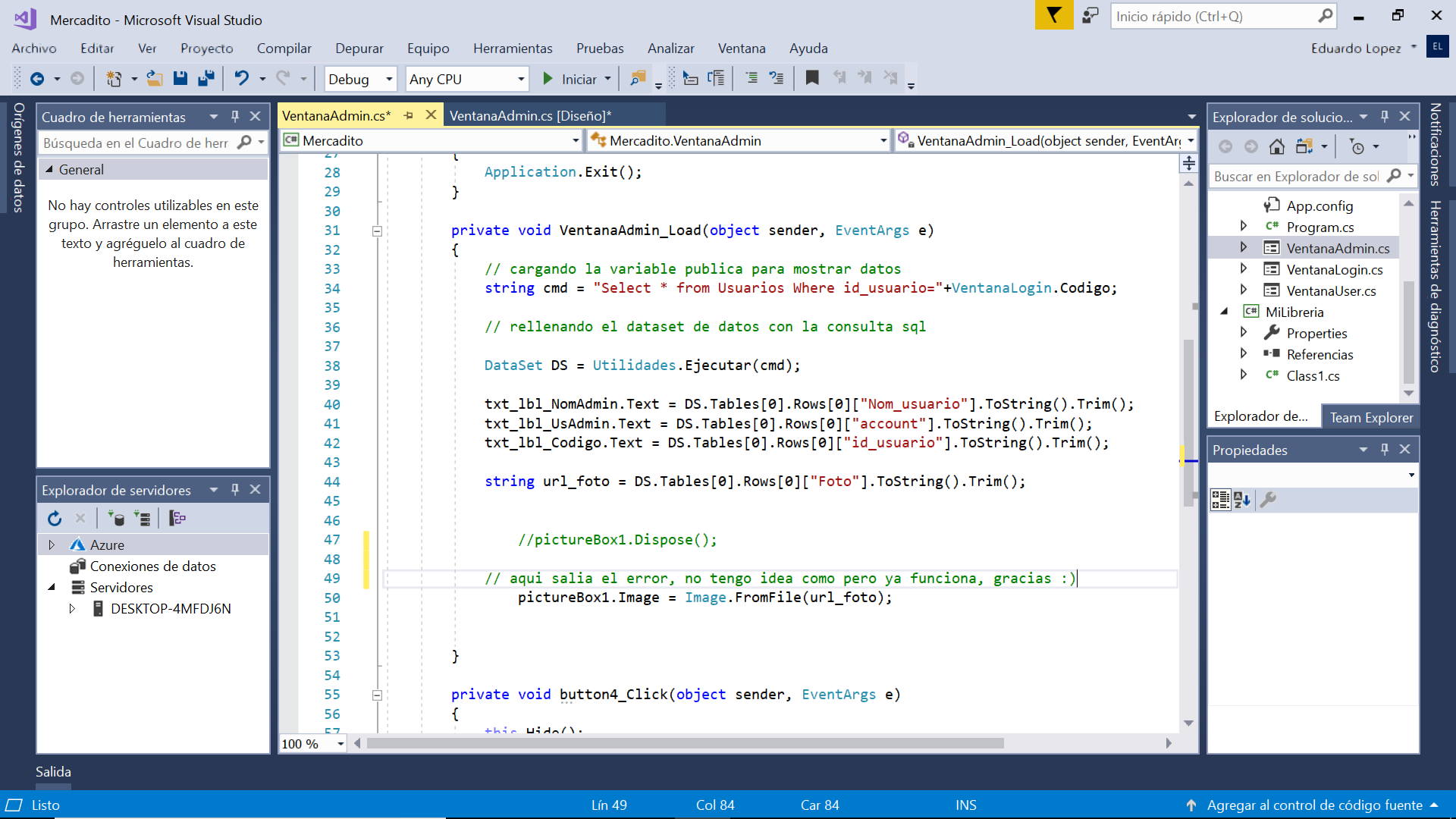1456x819 pixels.
Task: Click the Navigate Backward toolbar icon
Action: point(37,78)
